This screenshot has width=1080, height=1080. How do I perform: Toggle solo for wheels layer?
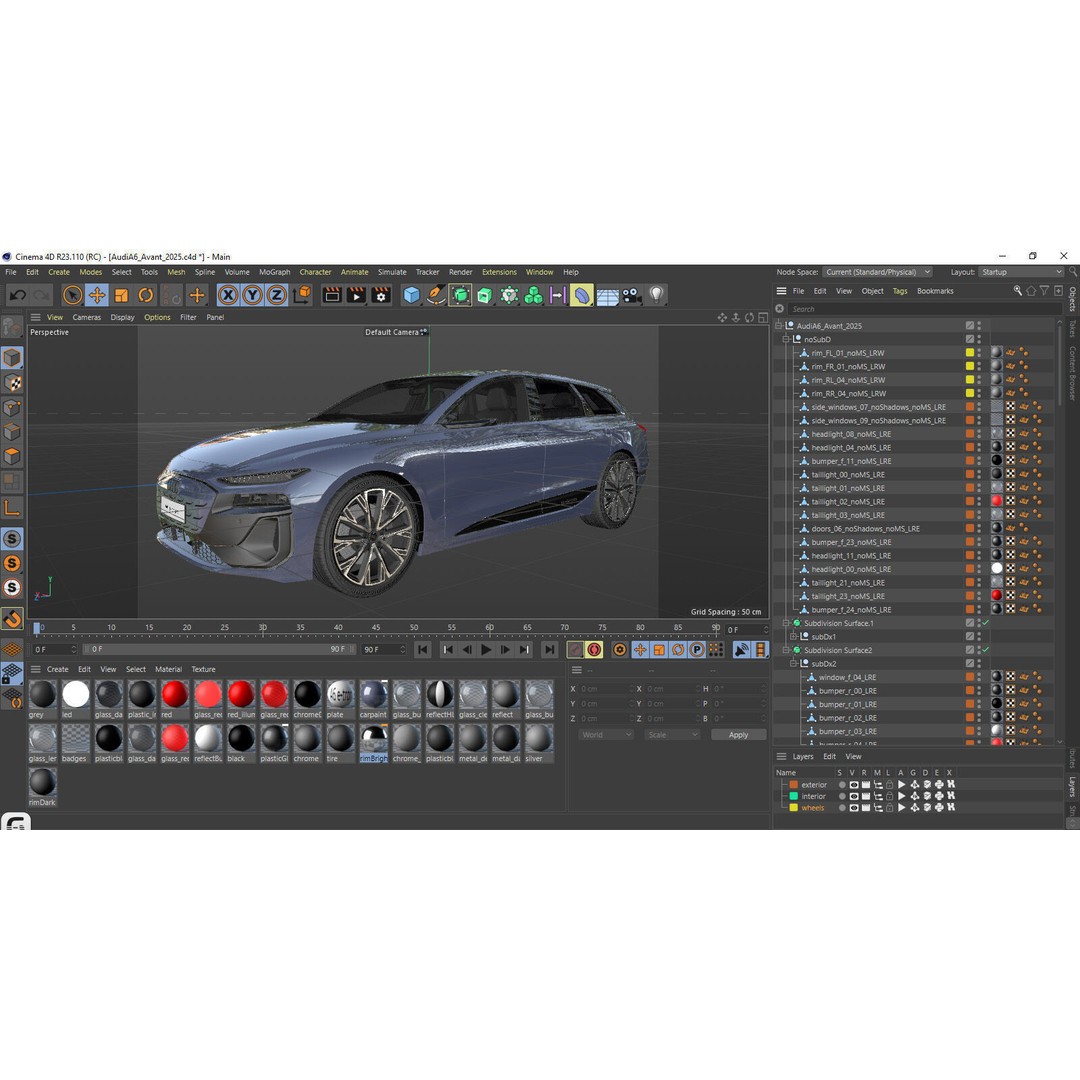point(842,808)
